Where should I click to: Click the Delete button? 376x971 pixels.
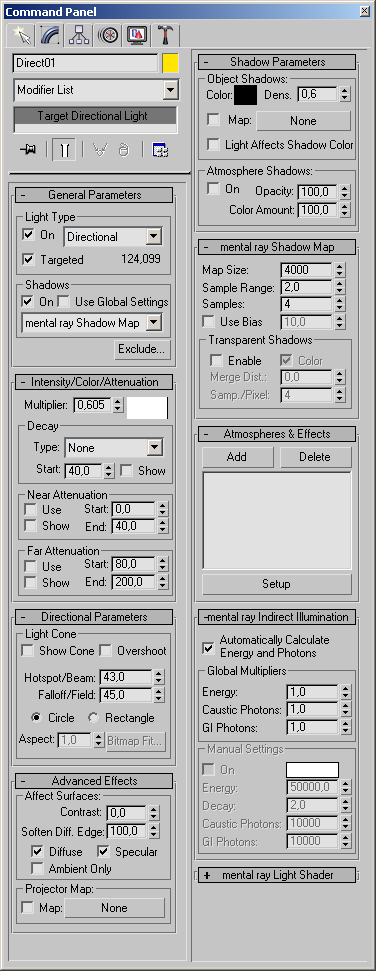click(315, 457)
